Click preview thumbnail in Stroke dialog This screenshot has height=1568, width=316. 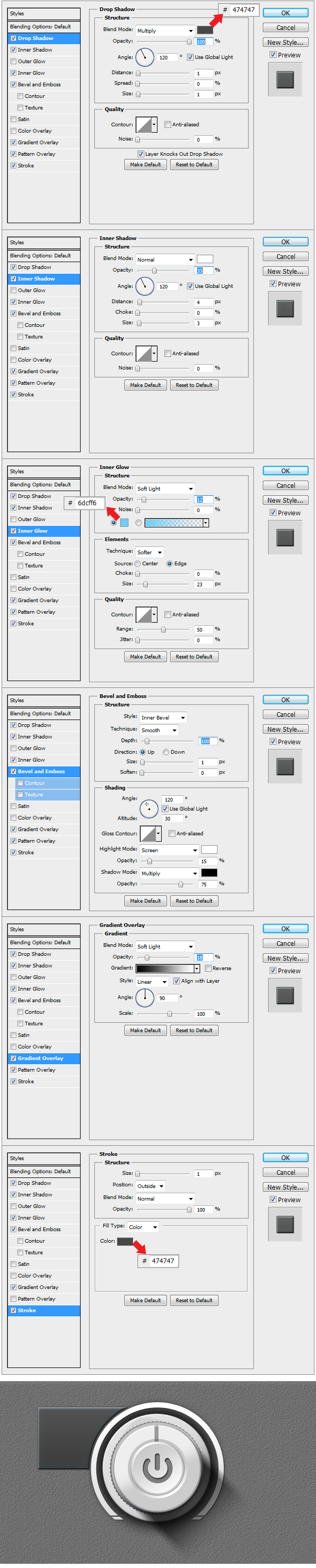[x=285, y=1224]
